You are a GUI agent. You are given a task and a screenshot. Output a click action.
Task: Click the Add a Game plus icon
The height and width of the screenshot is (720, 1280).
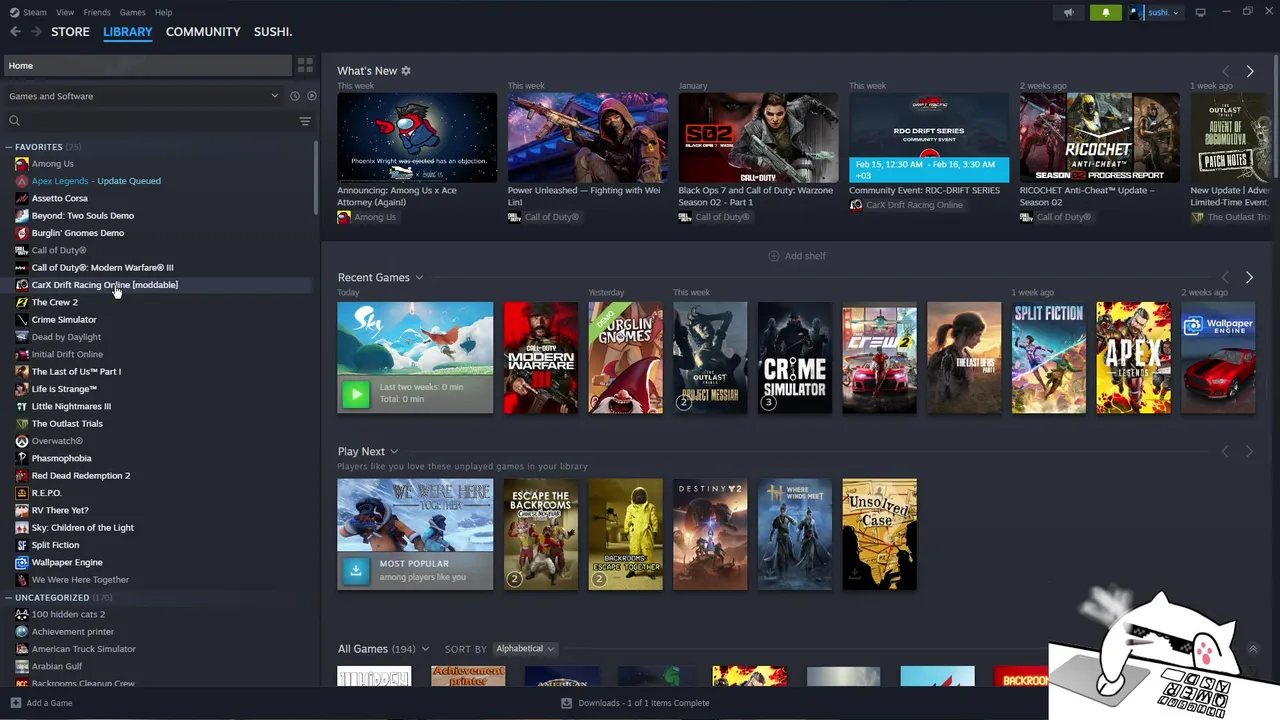[x=15, y=703]
